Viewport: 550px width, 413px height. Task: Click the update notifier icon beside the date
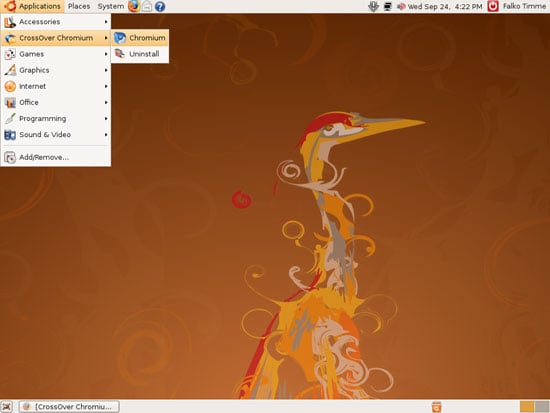(401, 6)
